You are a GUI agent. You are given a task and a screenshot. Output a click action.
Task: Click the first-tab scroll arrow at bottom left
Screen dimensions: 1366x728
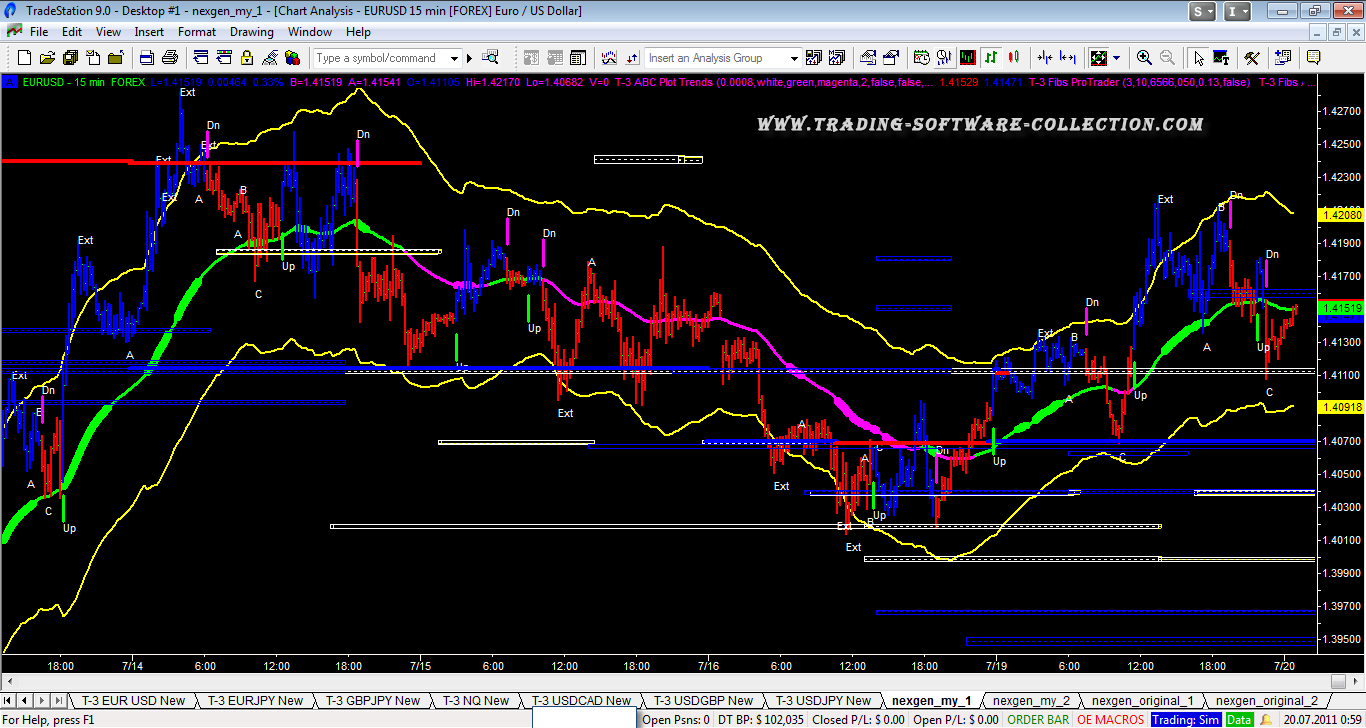[11, 701]
